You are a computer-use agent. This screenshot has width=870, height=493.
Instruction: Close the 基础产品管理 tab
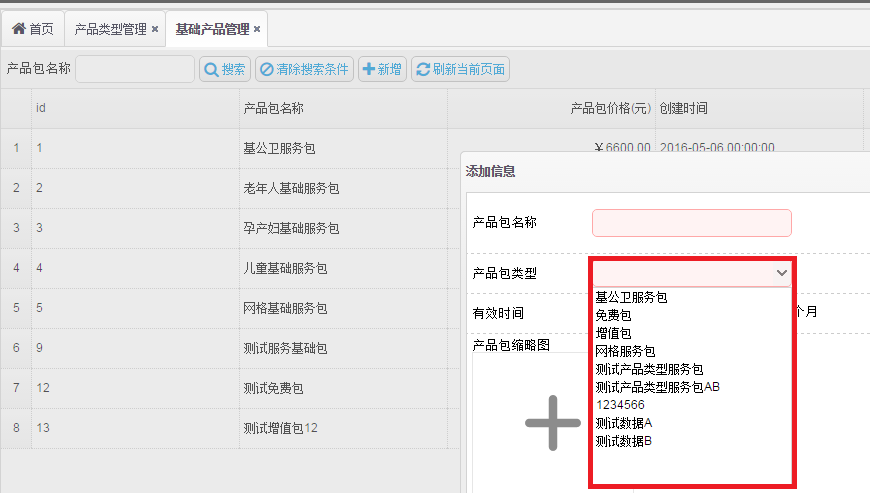point(257,29)
